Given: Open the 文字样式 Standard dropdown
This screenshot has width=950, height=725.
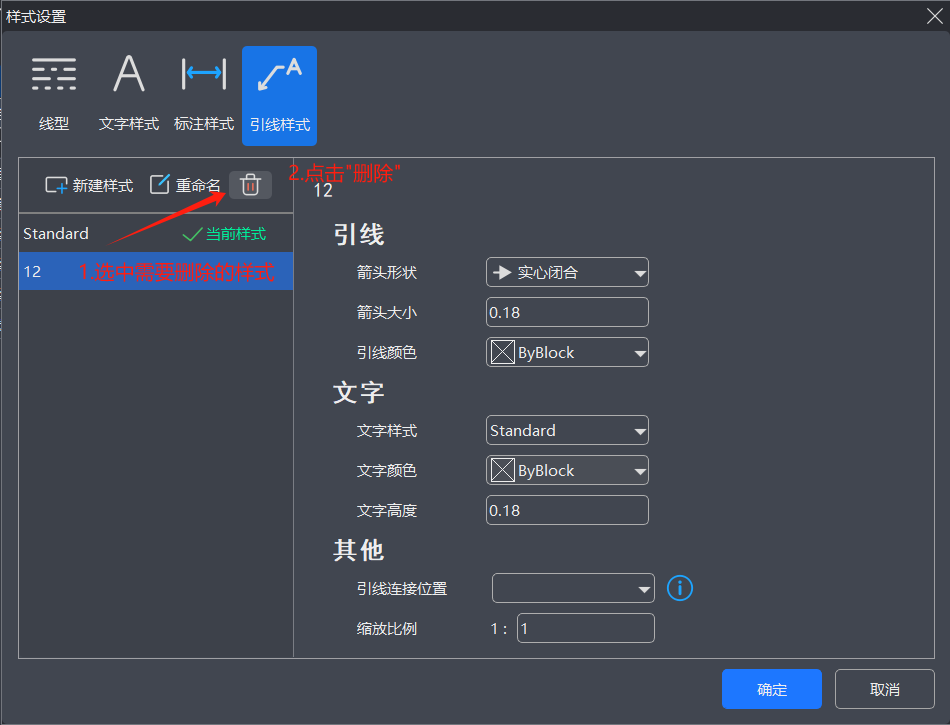Looking at the screenshot, I should click(x=567, y=431).
